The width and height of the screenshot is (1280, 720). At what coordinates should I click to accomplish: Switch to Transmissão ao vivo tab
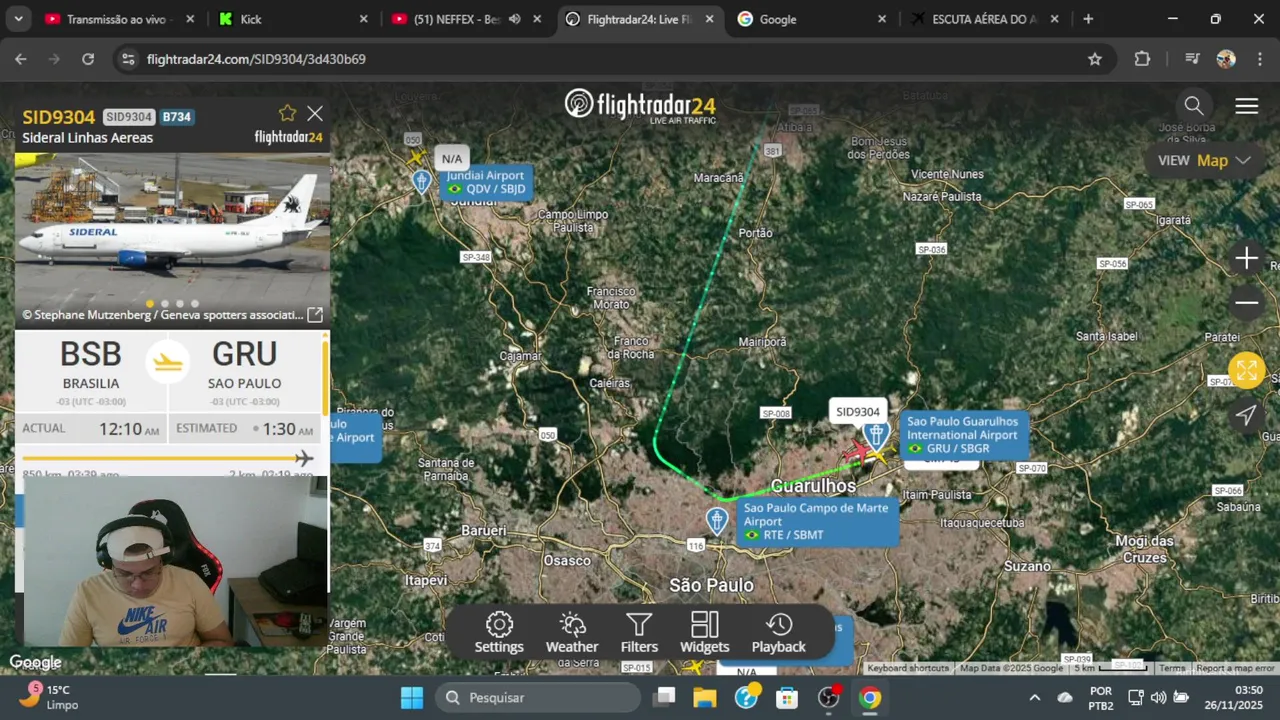coord(119,19)
